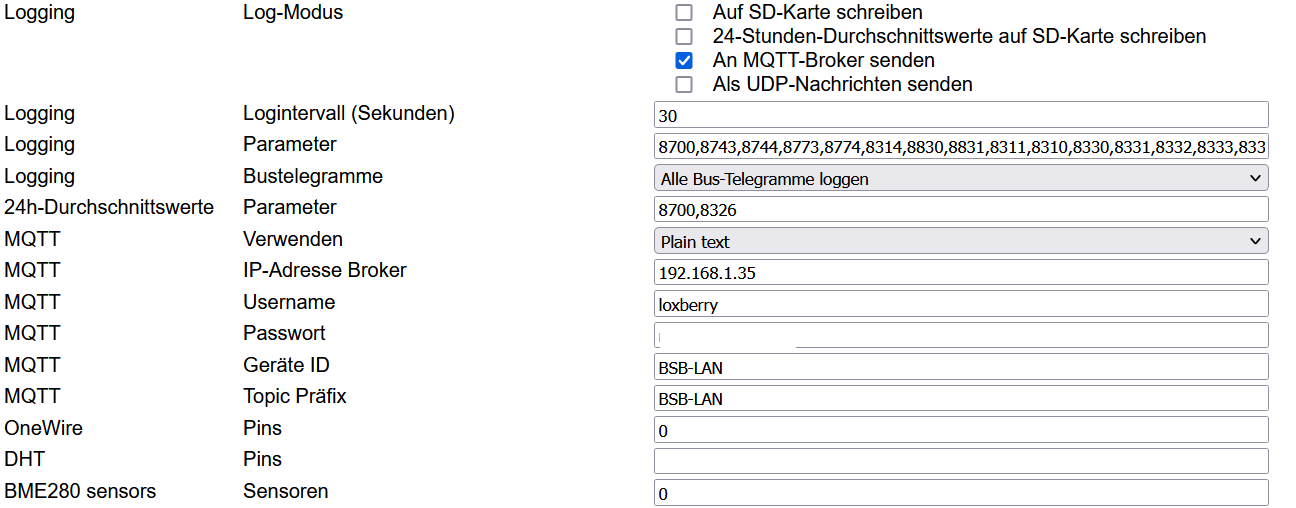Click the Logintervall (Sekunden) field

[x=960, y=115]
